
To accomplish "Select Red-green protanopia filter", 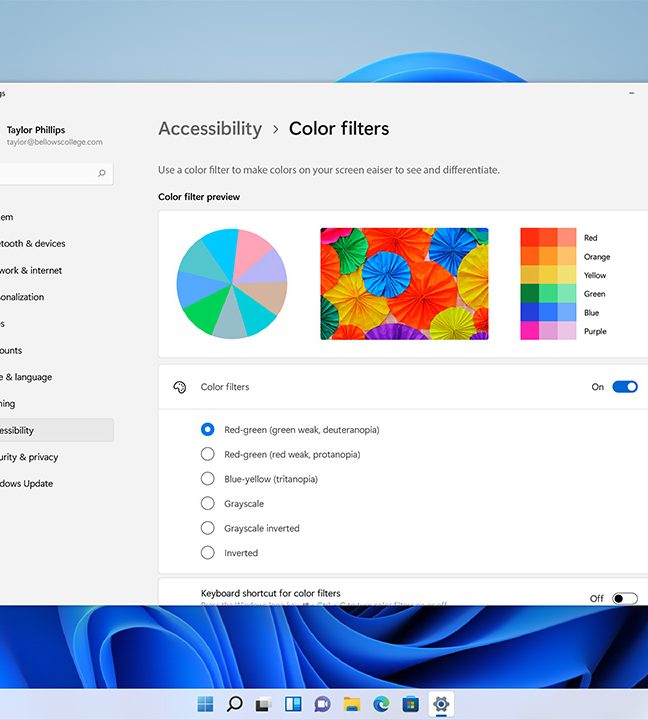I will [x=208, y=454].
